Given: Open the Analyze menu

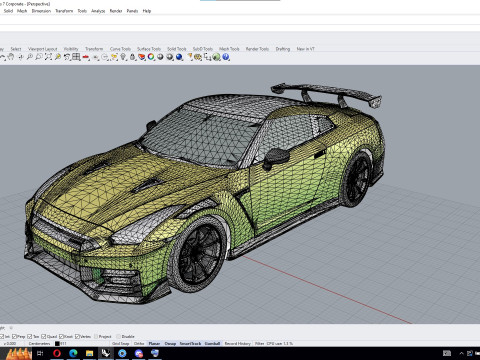Looking at the screenshot, I should [98, 11].
